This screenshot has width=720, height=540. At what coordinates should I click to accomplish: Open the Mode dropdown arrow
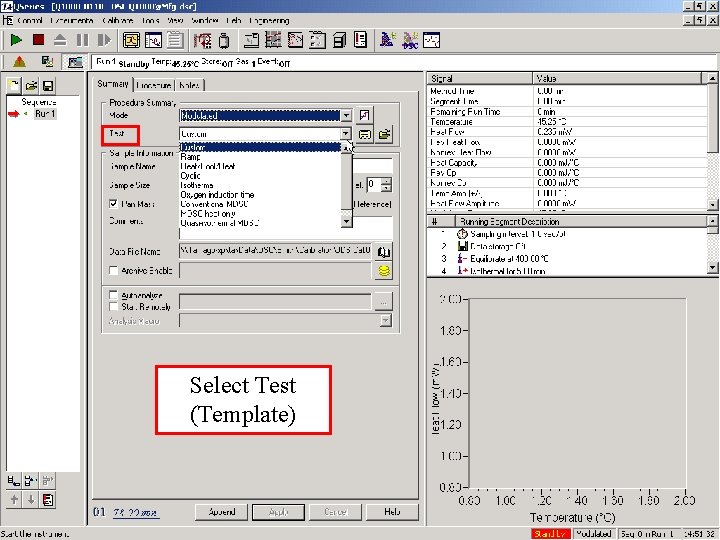(x=346, y=115)
